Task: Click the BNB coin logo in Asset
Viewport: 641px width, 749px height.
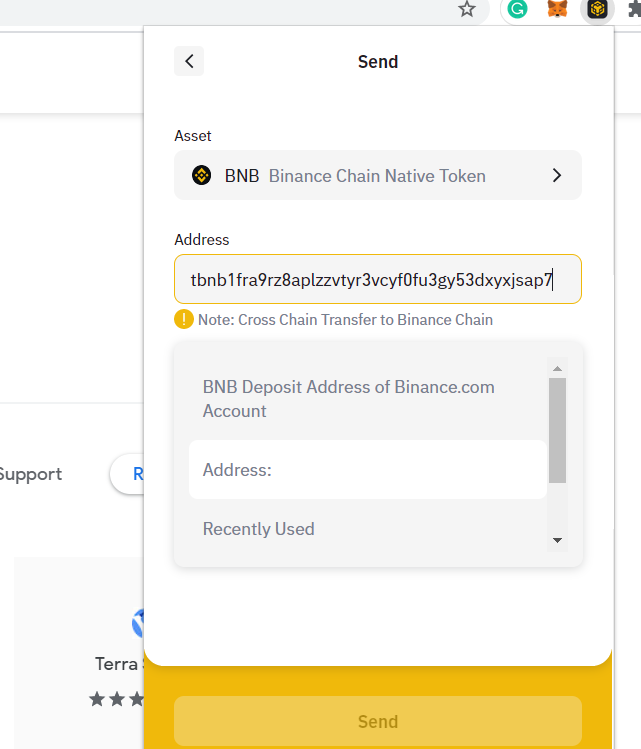Action: click(202, 175)
